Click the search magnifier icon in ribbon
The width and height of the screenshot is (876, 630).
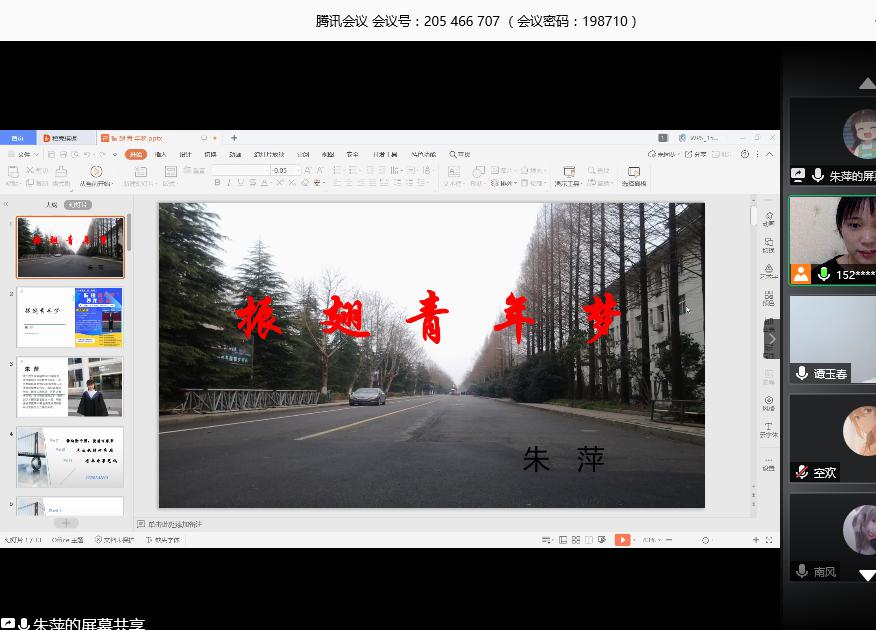453,154
